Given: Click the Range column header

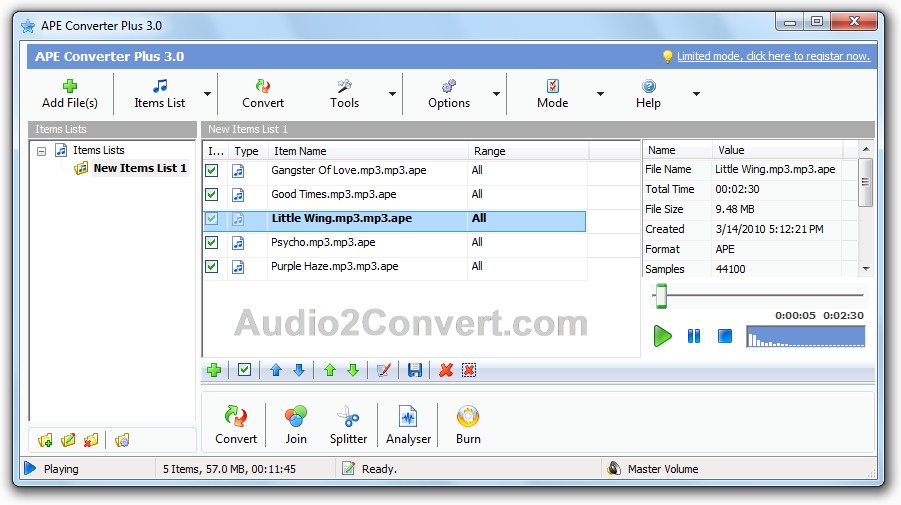Looking at the screenshot, I should click(528, 151).
